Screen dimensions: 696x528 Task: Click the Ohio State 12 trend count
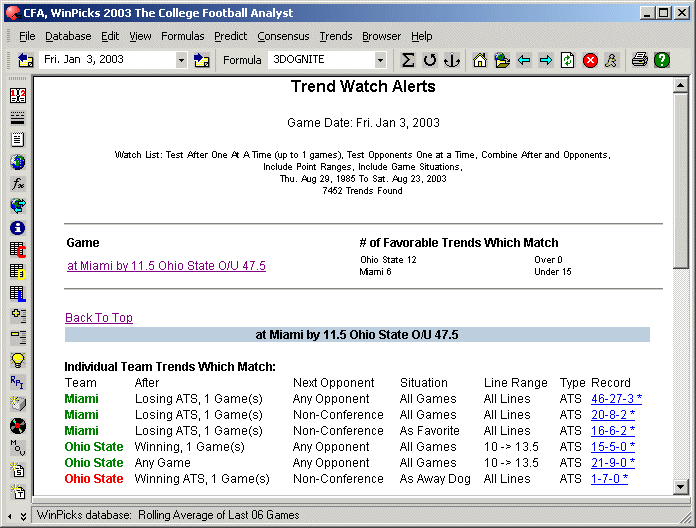click(x=388, y=260)
